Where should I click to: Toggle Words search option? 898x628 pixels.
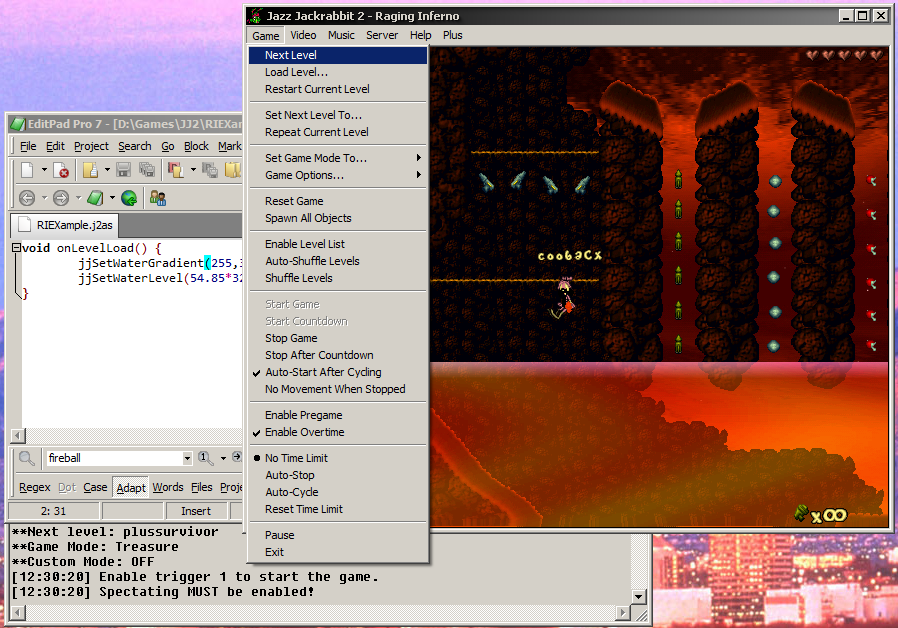168,487
